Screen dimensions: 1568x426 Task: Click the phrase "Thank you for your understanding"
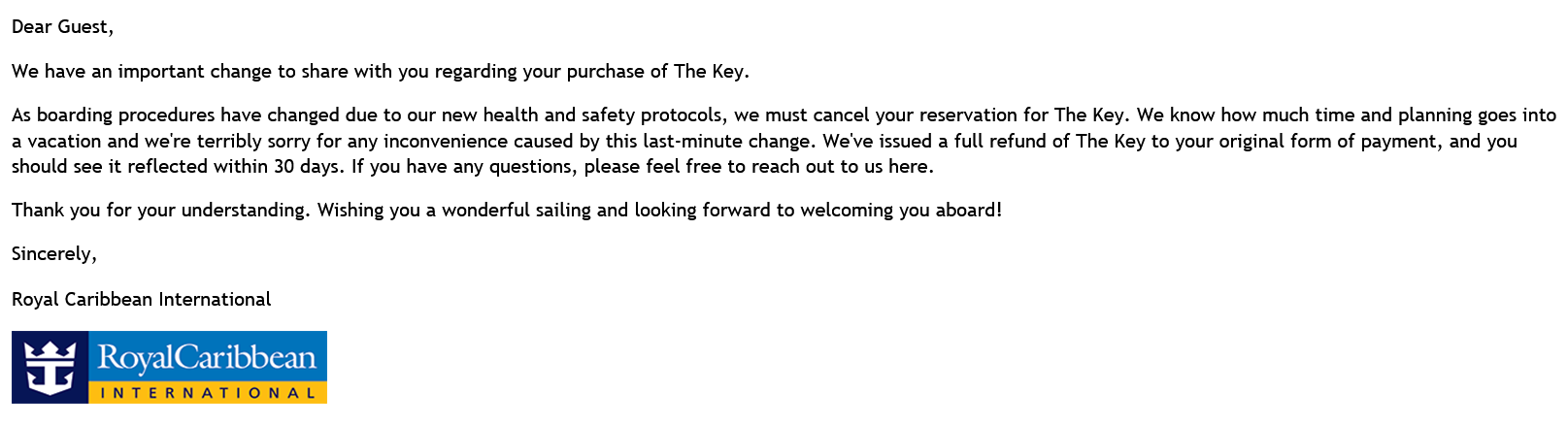158,210
